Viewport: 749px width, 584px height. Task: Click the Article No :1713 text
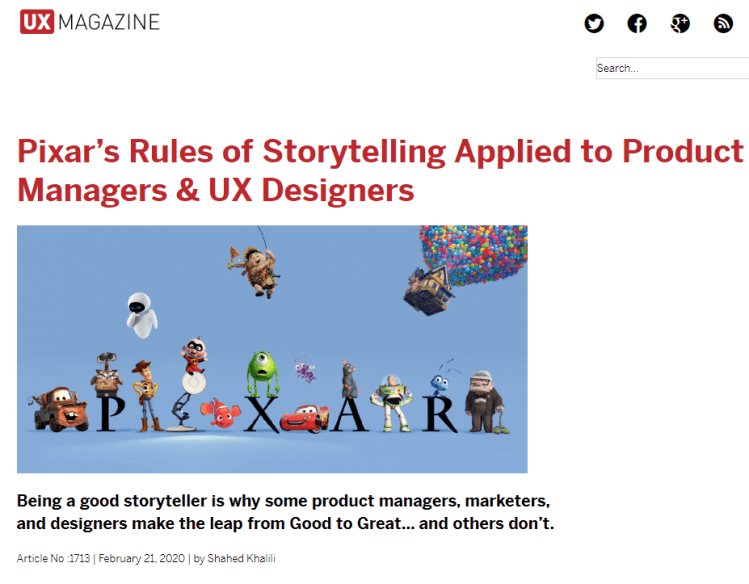pyautogui.click(x=54, y=558)
